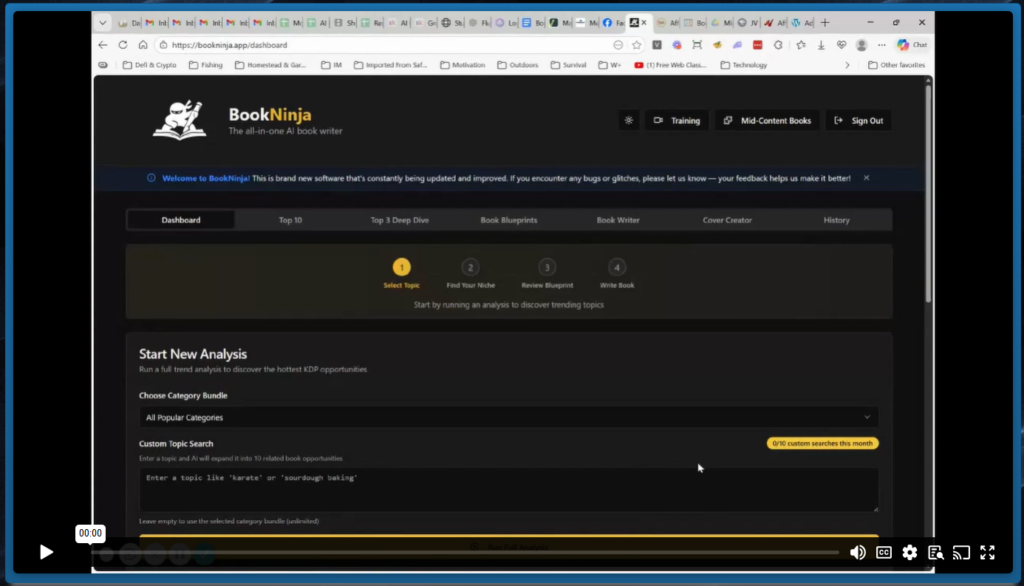Open video player settings gear
Image resolution: width=1024 pixels, height=586 pixels.
[909, 552]
